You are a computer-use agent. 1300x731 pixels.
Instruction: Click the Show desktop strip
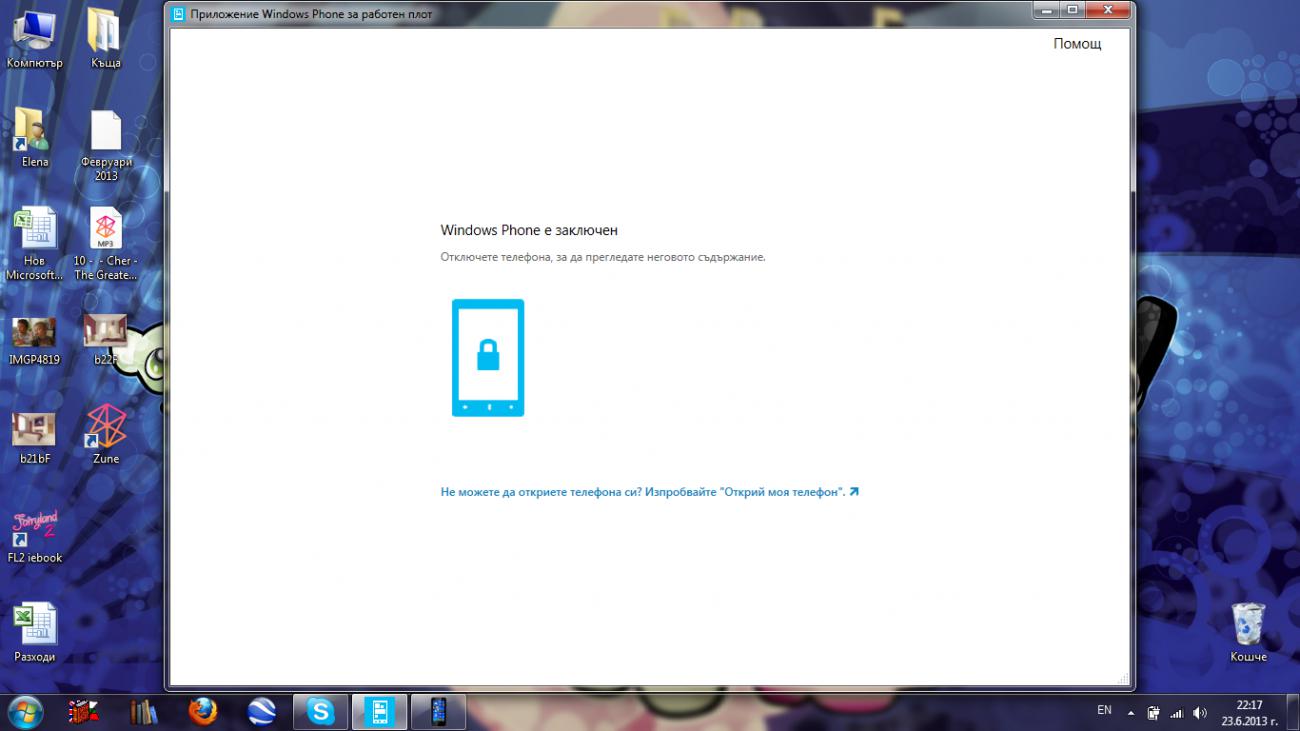tap(1293, 711)
